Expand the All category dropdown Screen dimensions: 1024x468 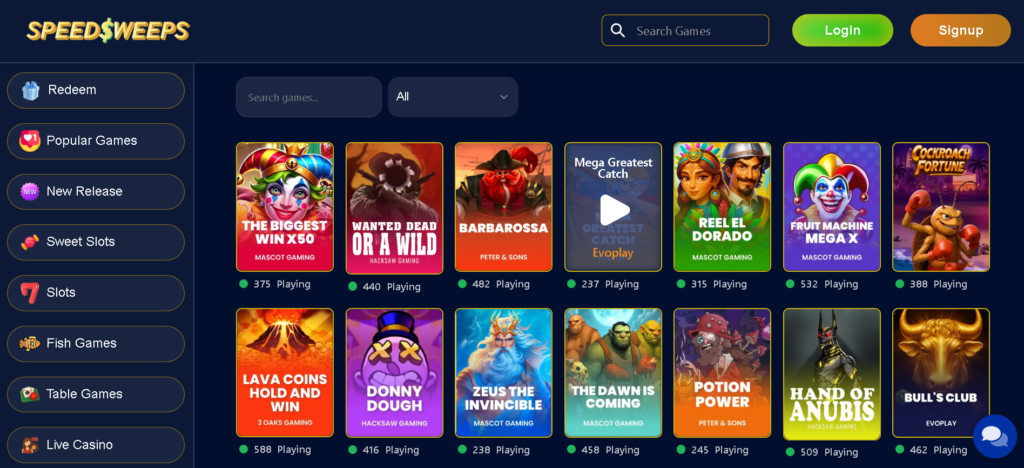pyautogui.click(x=453, y=97)
